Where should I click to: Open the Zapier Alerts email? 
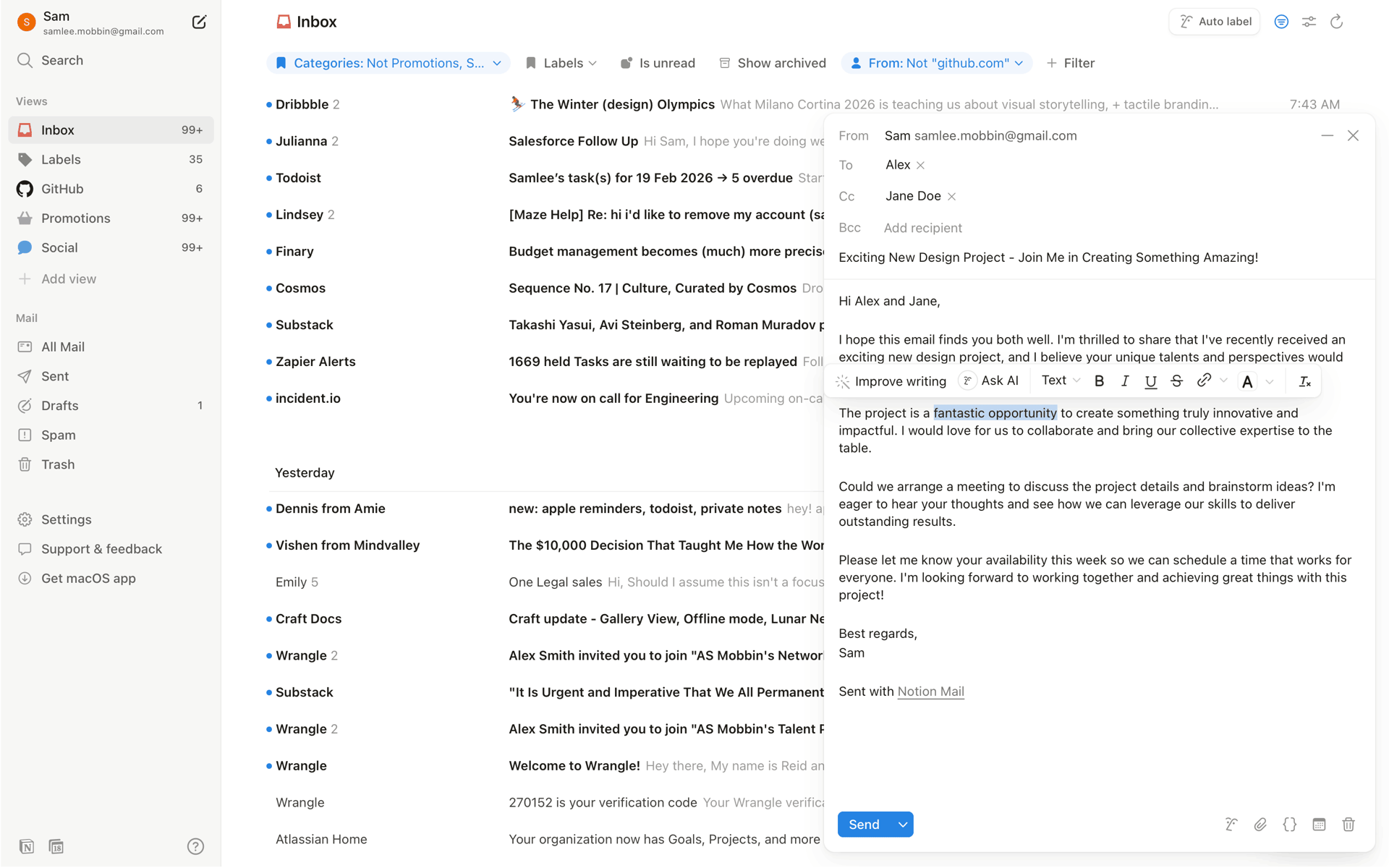(544, 362)
